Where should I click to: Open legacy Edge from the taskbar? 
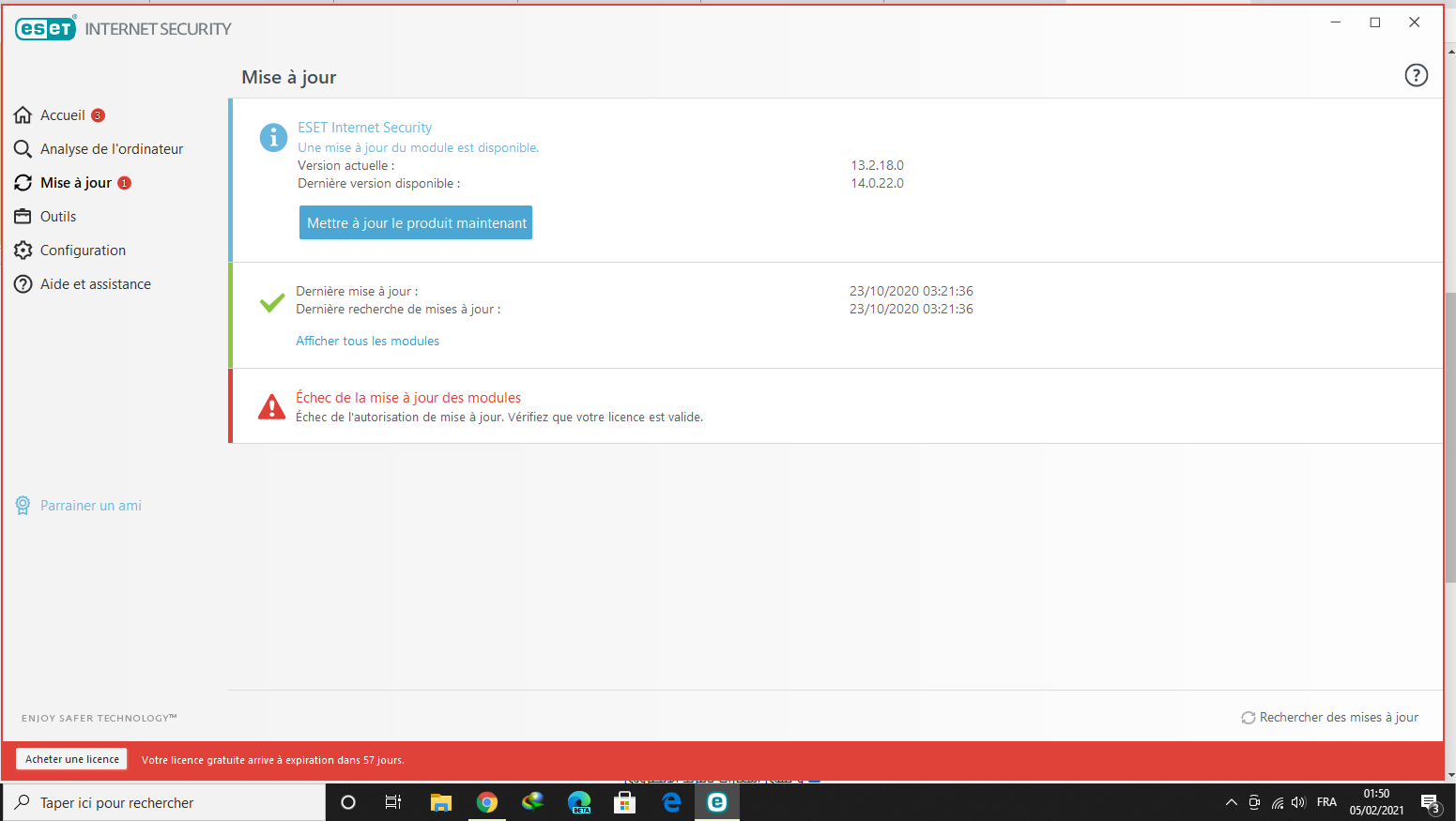[x=671, y=802]
